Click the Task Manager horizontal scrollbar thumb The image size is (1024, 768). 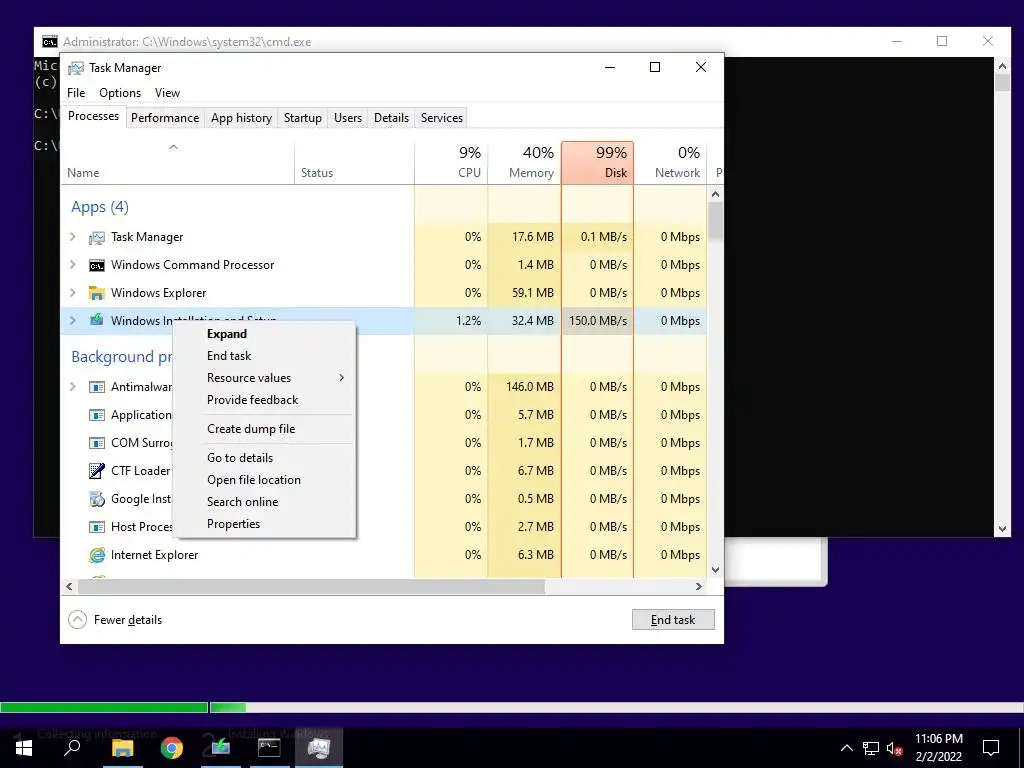(311, 586)
